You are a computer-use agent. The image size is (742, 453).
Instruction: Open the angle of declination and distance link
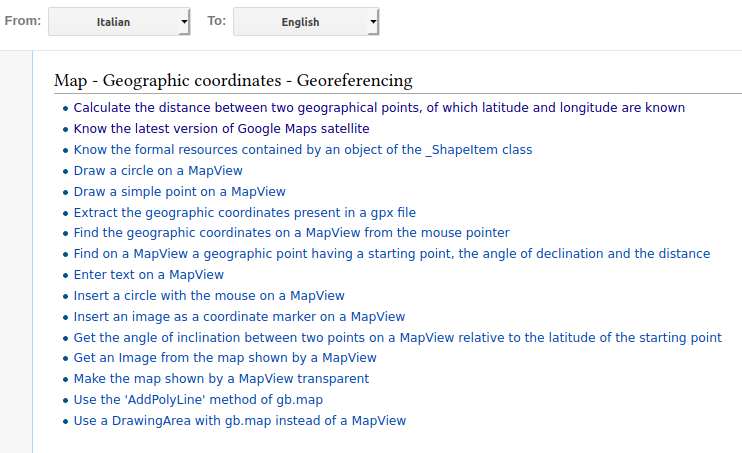click(391, 254)
